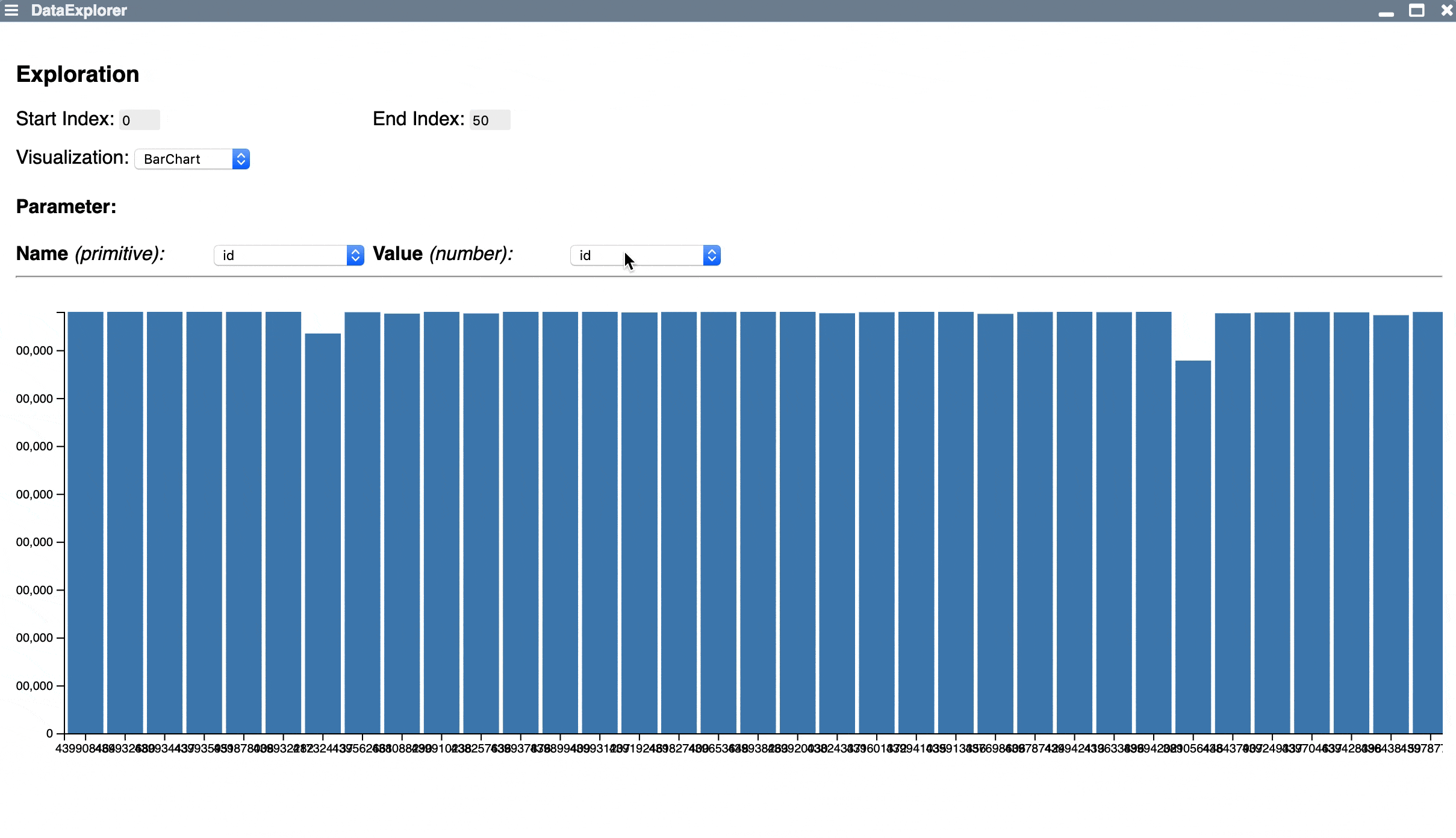
Task: Click the Parameter label
Action: (x=66, y=206)
